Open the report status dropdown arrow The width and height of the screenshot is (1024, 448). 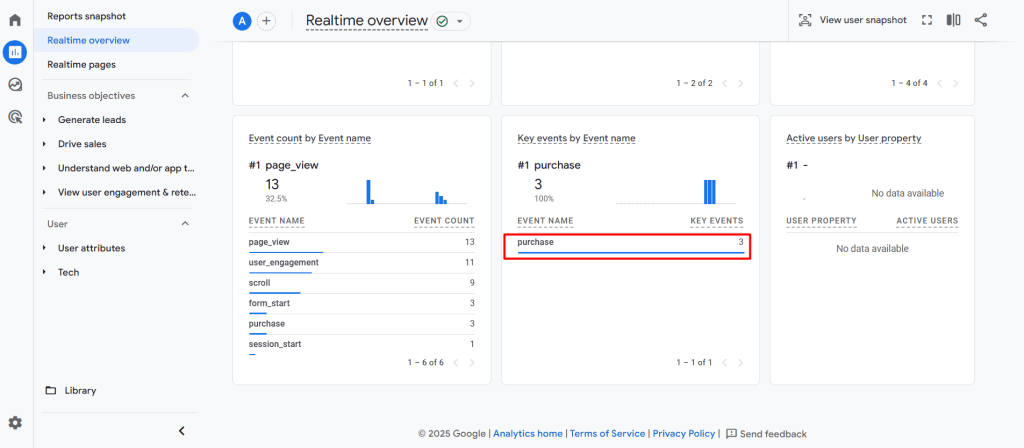click(x=460, y=22)
